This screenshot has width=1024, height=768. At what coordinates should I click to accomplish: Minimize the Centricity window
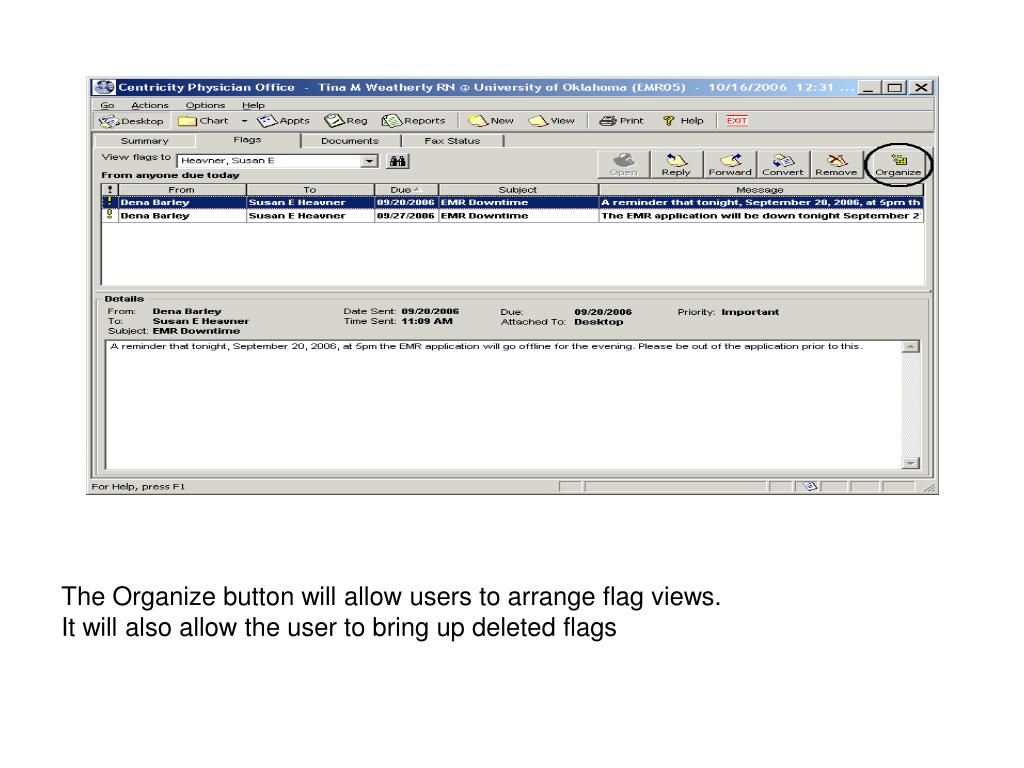(x=868, y=88)
